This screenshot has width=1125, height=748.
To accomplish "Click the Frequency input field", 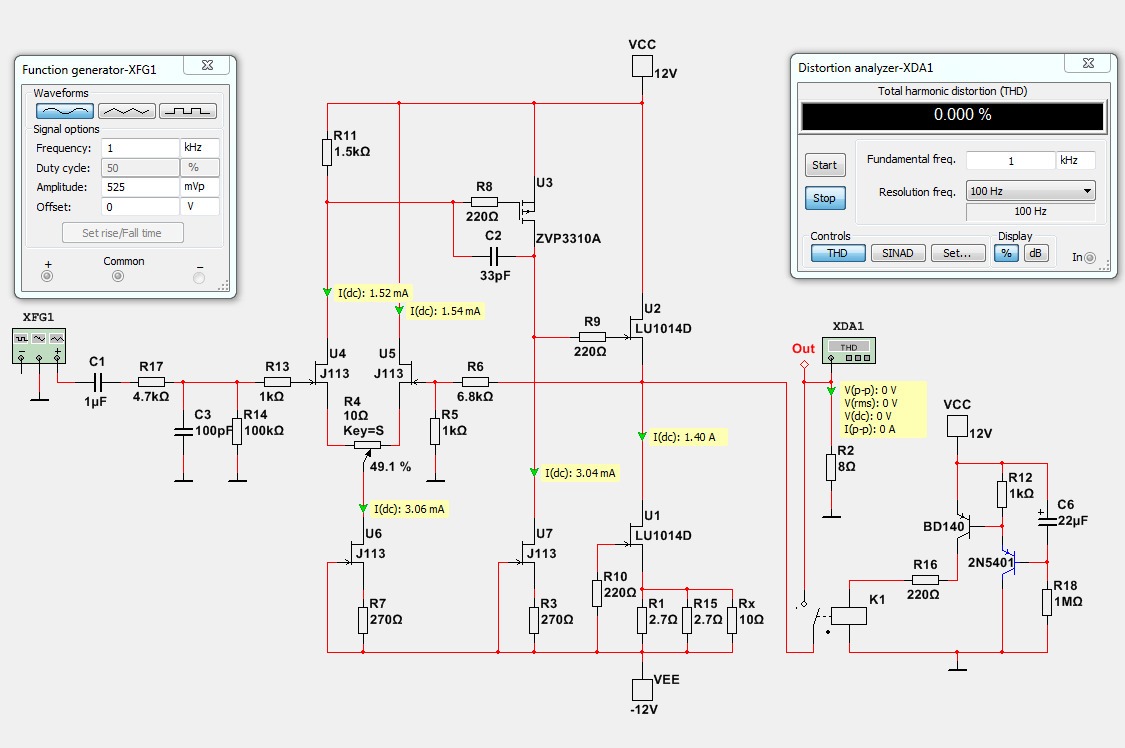I will click(x=139, y=148).
